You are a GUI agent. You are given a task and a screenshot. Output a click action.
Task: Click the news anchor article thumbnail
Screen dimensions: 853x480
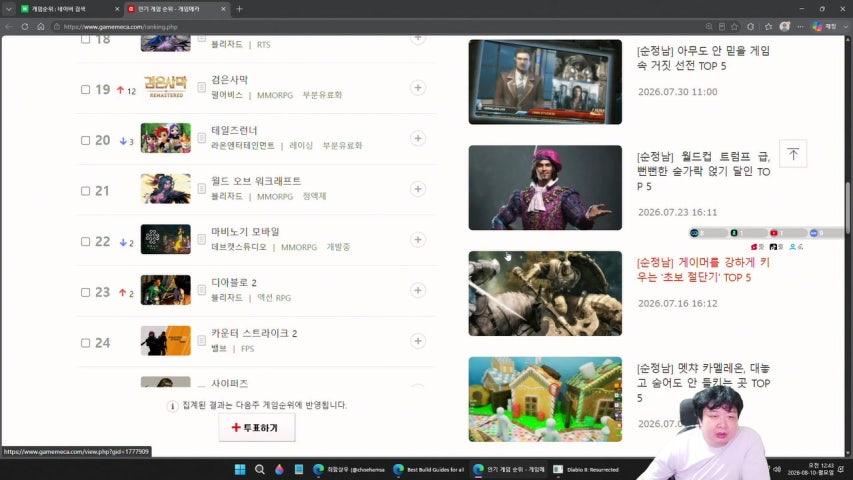pos(545,82)
